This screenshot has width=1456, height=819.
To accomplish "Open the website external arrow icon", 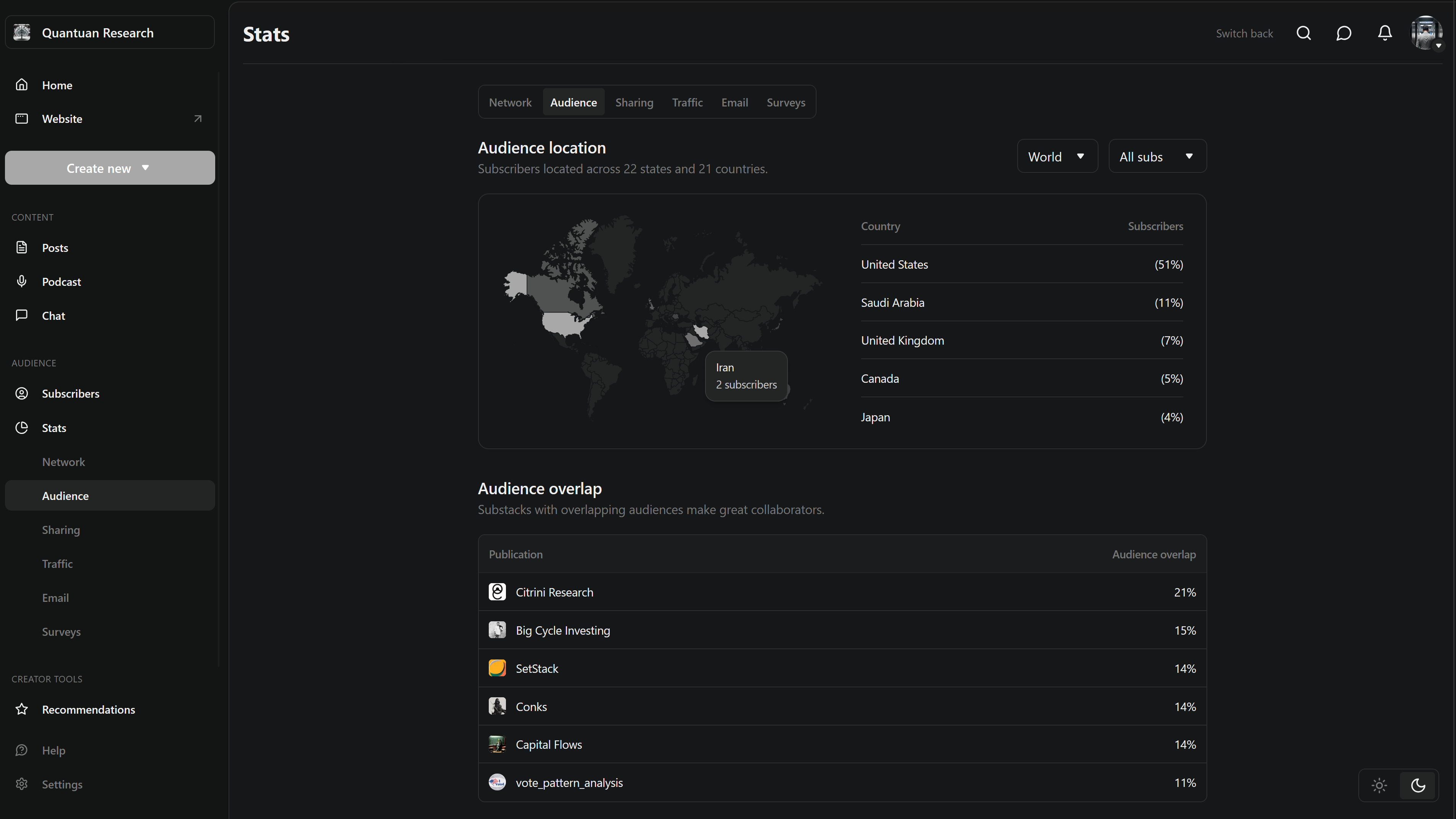I will coord(197,119).
